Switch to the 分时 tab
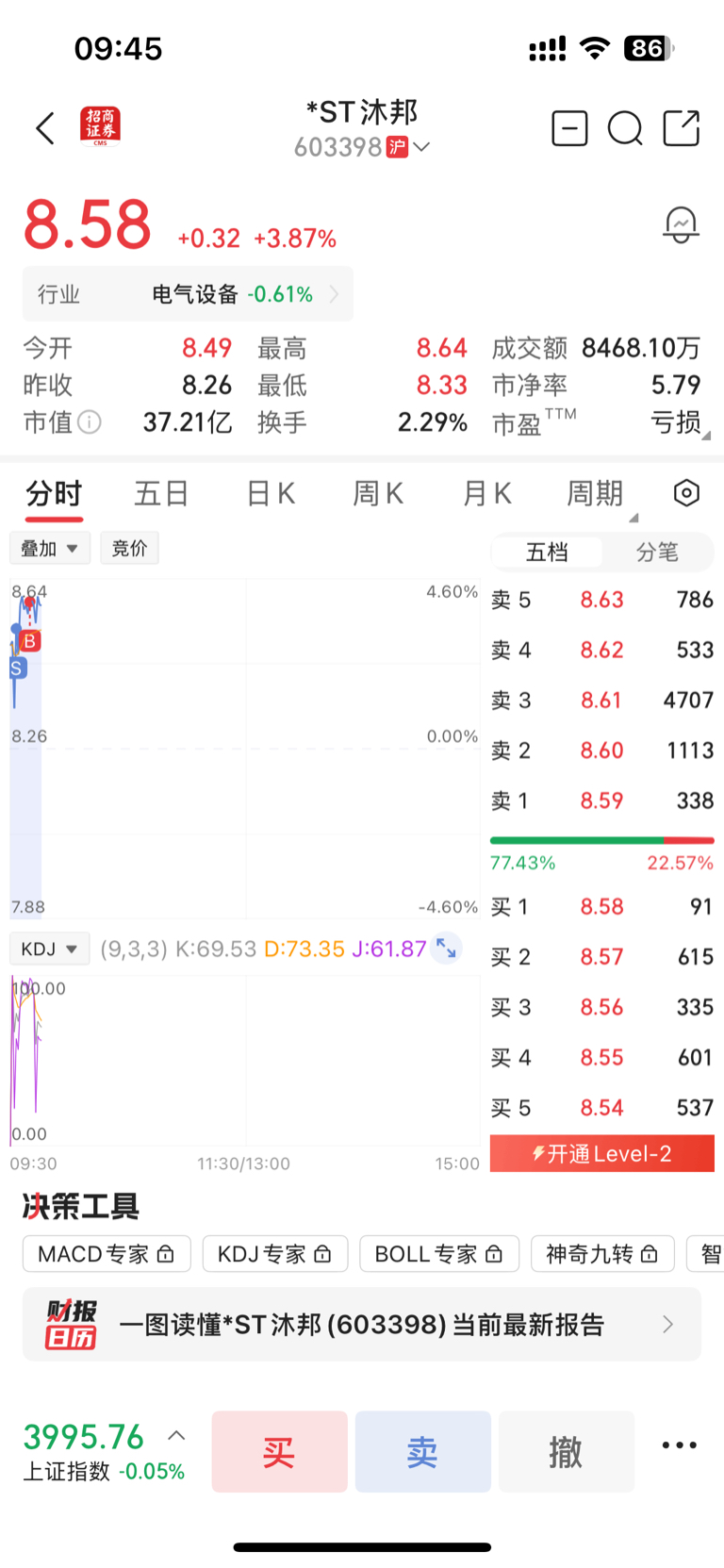The width and height of the screenshot is (724, 1568). tap(54, 493)
